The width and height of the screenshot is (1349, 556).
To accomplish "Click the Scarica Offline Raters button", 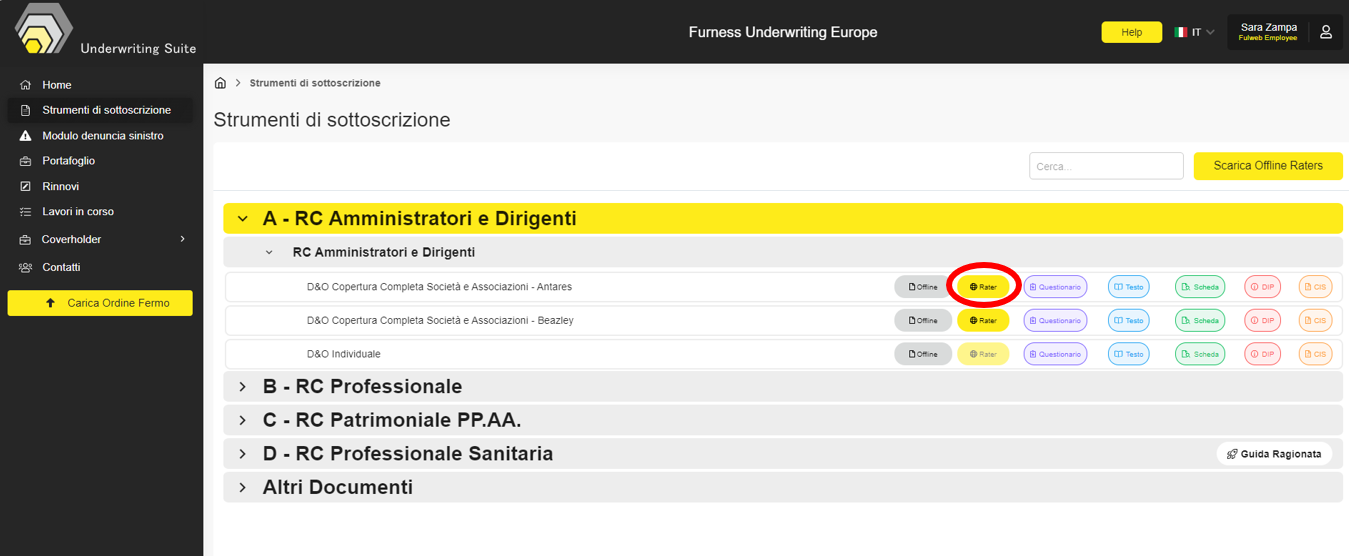I will [x=1267, y=166].
